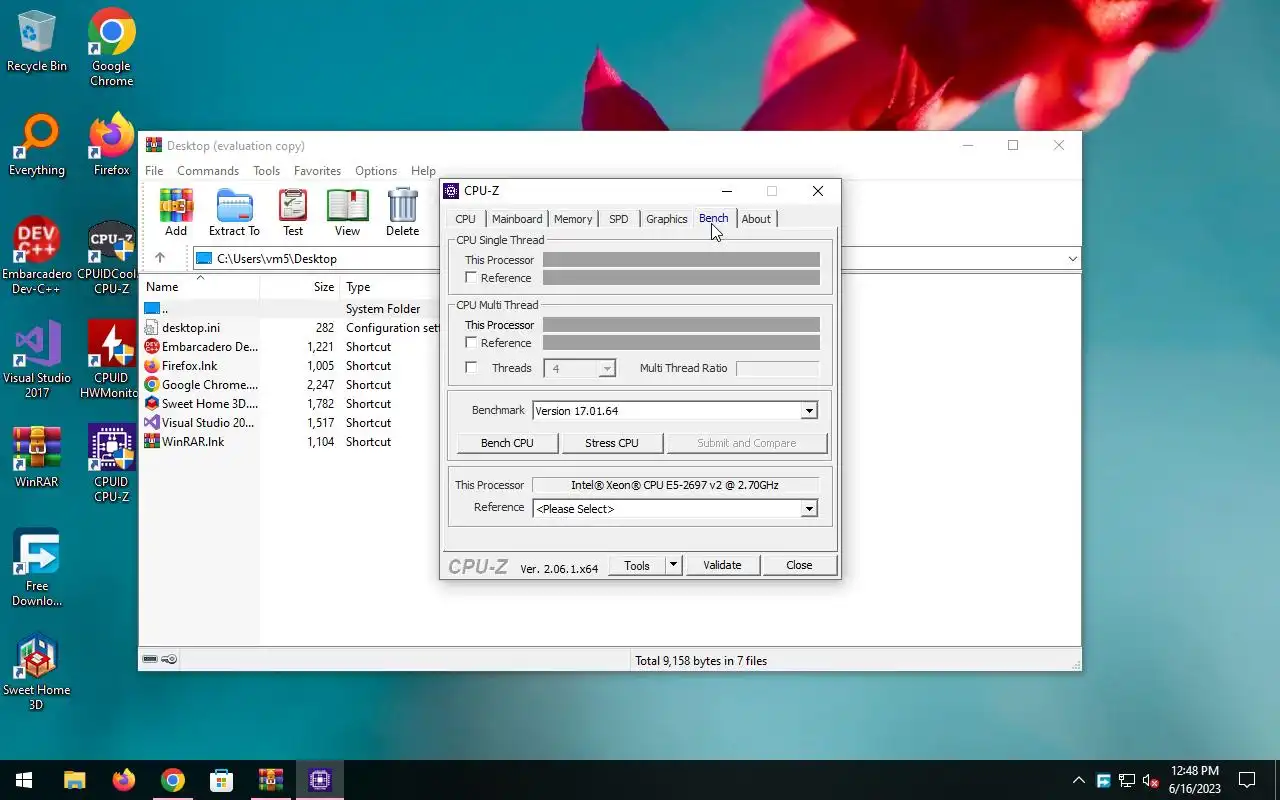Switch to the Memory tab
Image resolution: width=1280 pixels, height=800 pixels.
pos(573,219)
